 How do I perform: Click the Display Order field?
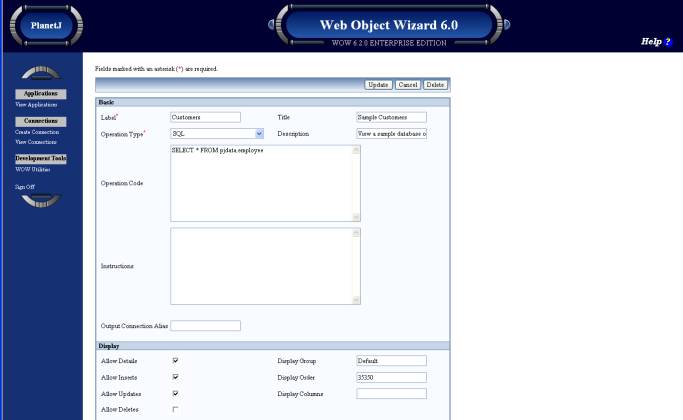[x=391, y=377]
